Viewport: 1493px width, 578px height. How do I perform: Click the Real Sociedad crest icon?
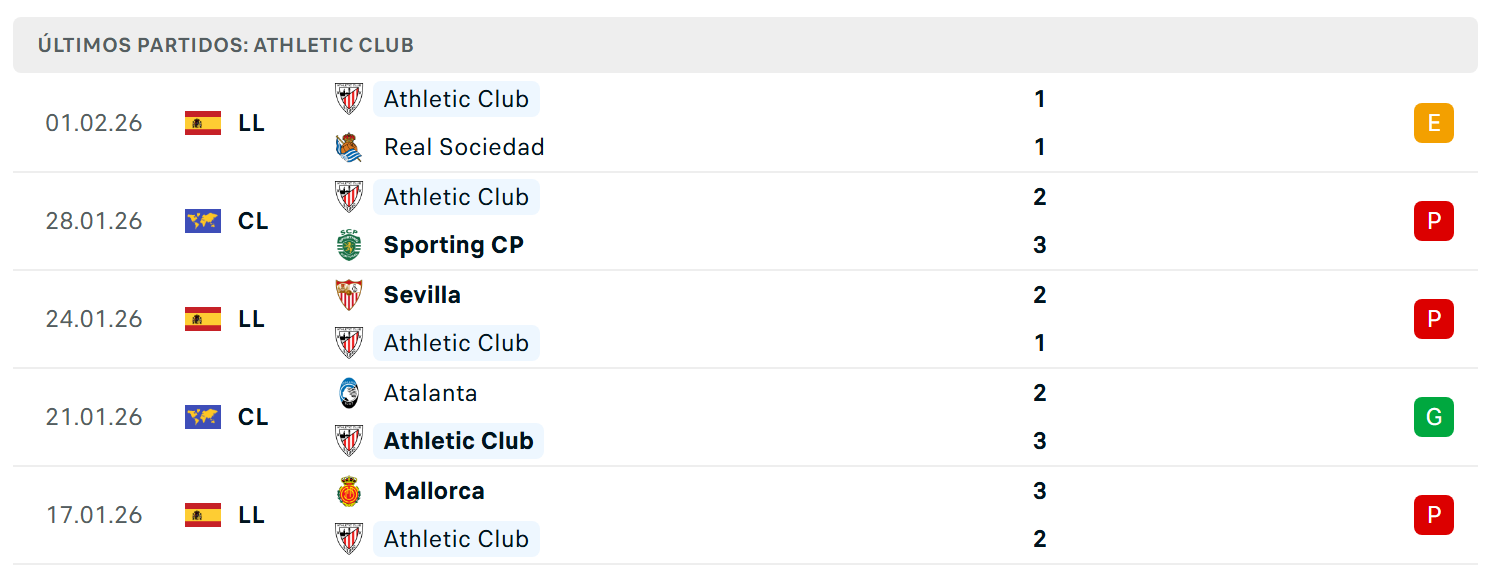tap(349, 147)
